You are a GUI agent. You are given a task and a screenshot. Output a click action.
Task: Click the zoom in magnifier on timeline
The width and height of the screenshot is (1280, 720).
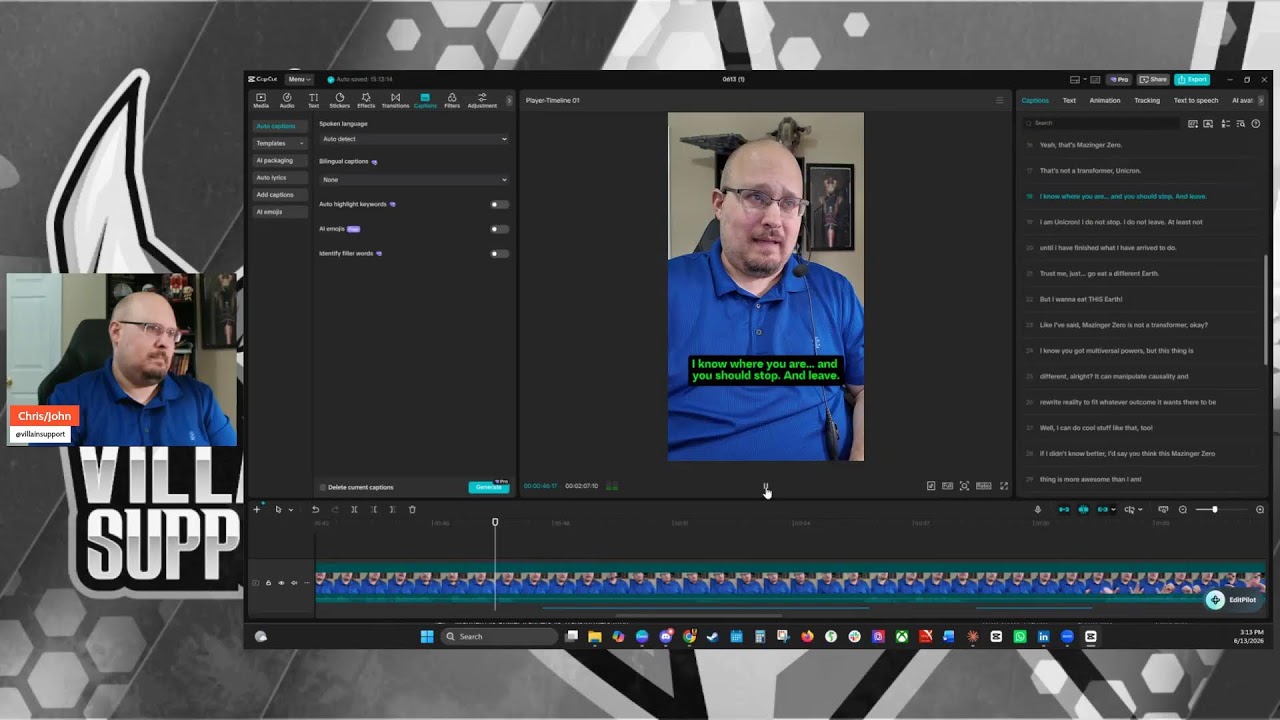point(1260,509)
